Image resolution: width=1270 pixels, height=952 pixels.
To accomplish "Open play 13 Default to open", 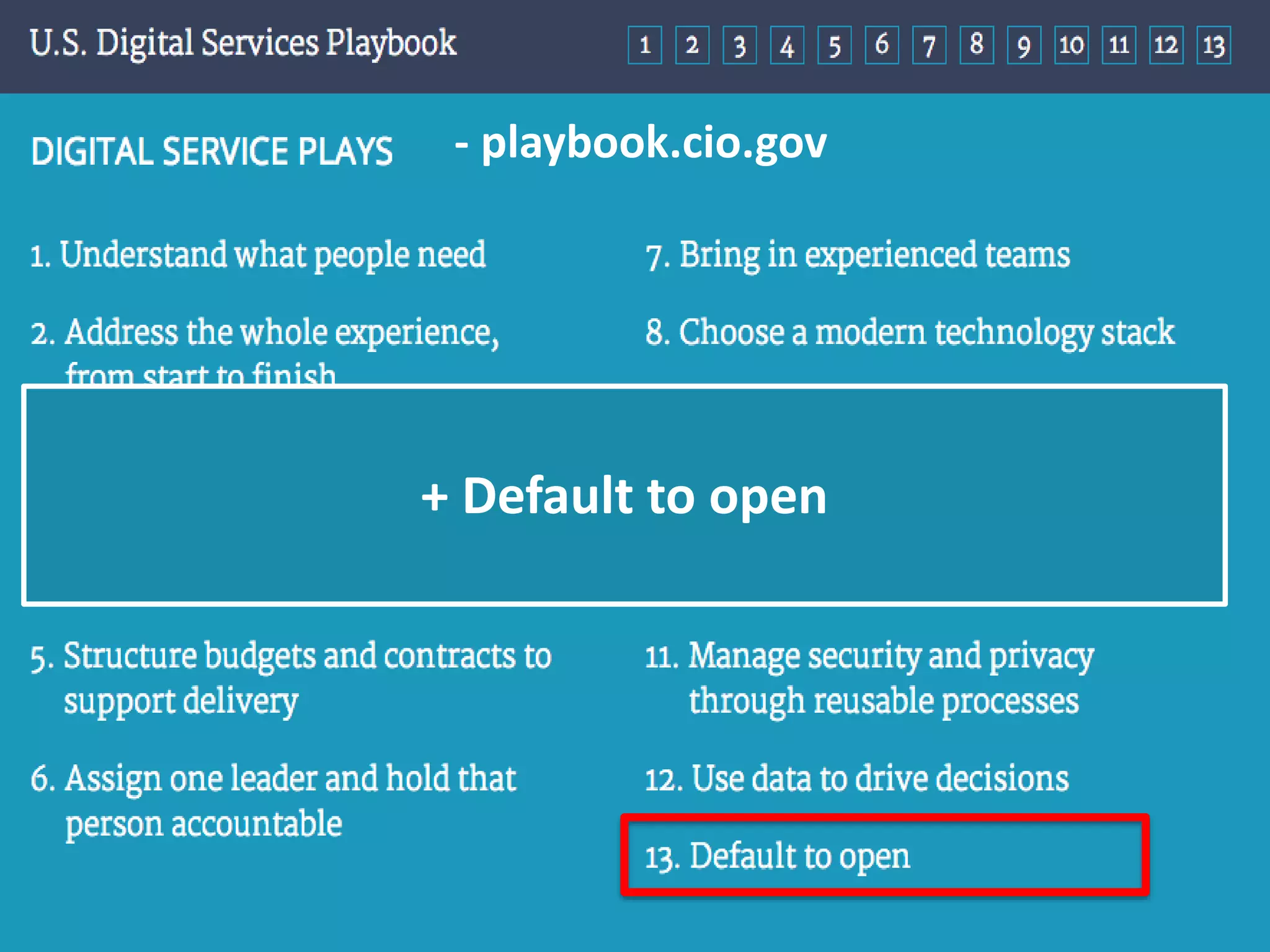I will tap(778, 857).
